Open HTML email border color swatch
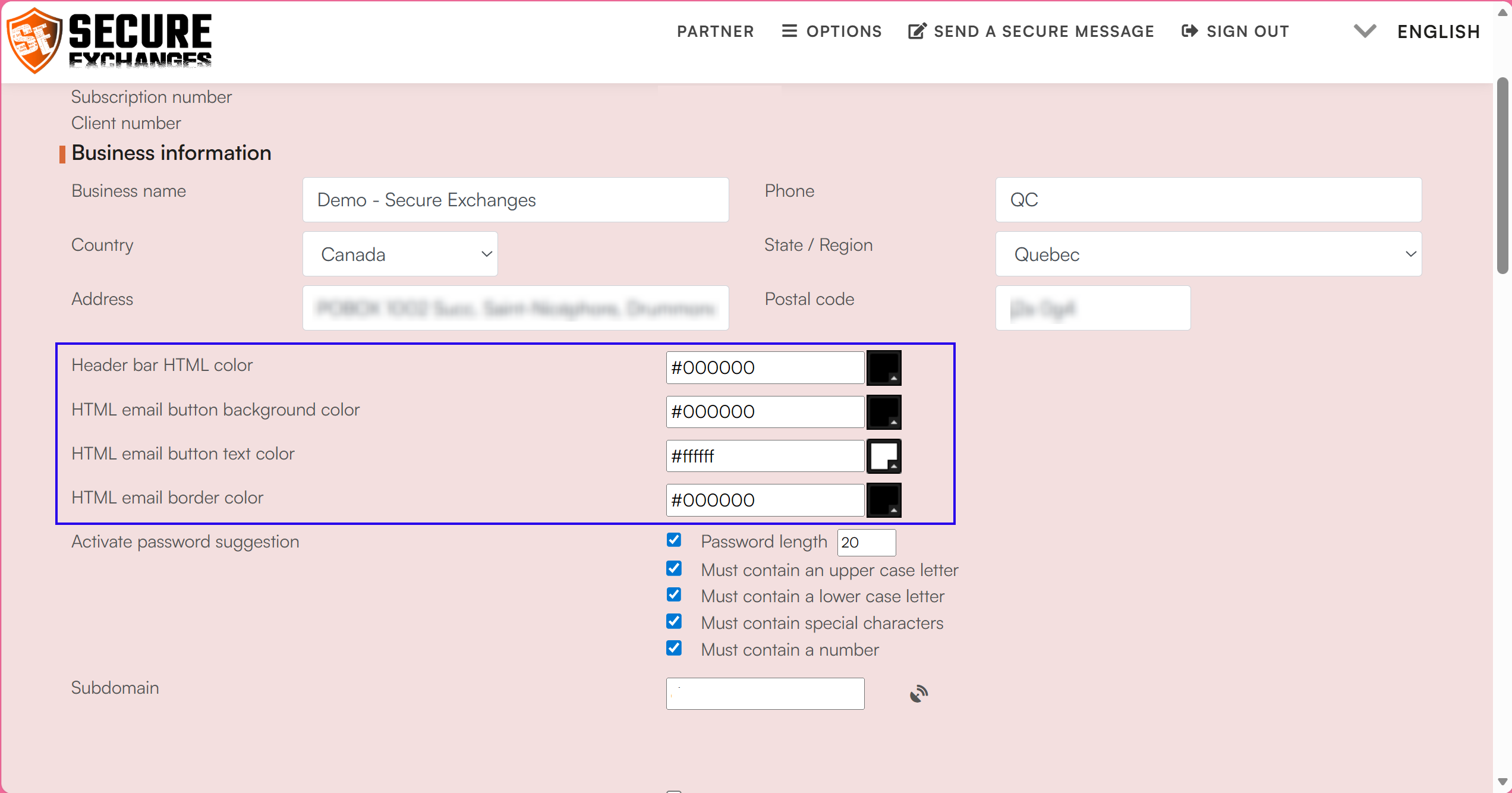1512x793 pixels. pyautogui.click(x=884, y=500)
